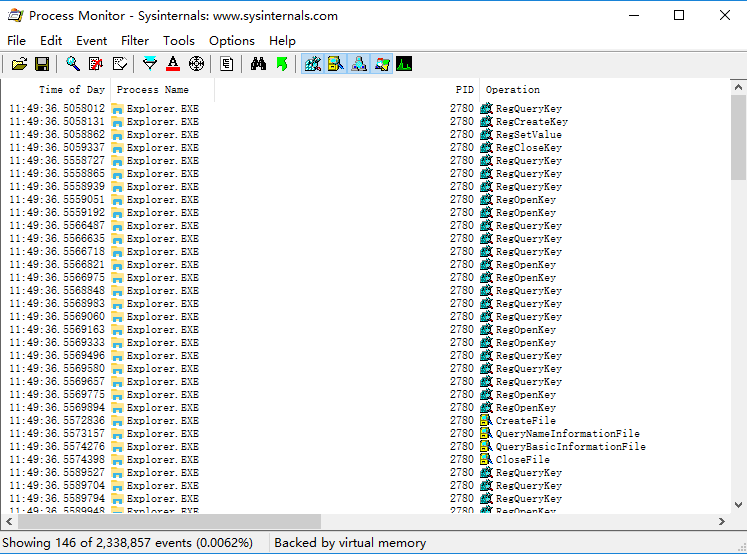747x554 pixels.
Task: Toggle Show File System Activity button
Action: (336, 64)
